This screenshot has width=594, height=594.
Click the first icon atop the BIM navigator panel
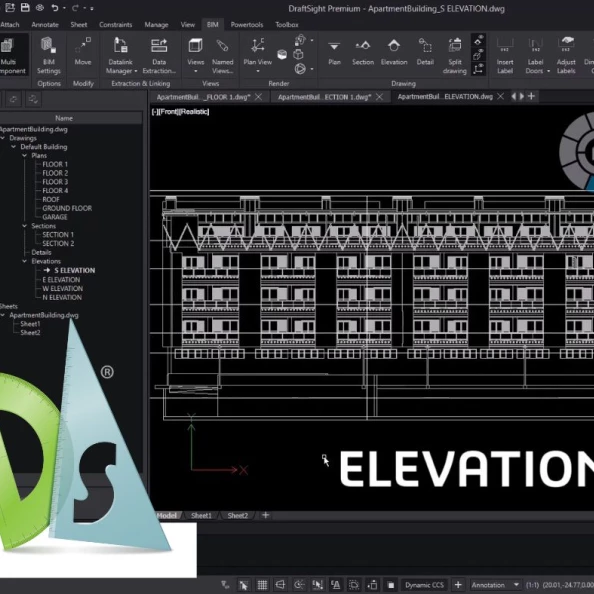pyautogui.click(x=14, y=99)
